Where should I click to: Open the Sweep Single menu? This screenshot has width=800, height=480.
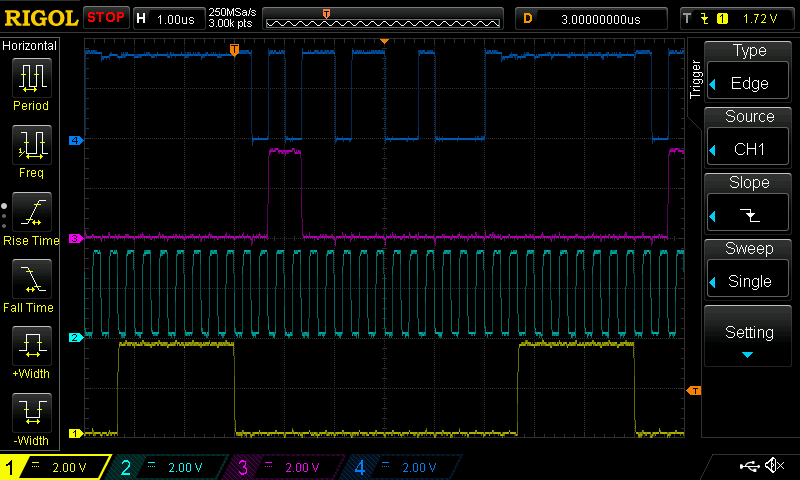pyautogui.click(x=748, y=269)
